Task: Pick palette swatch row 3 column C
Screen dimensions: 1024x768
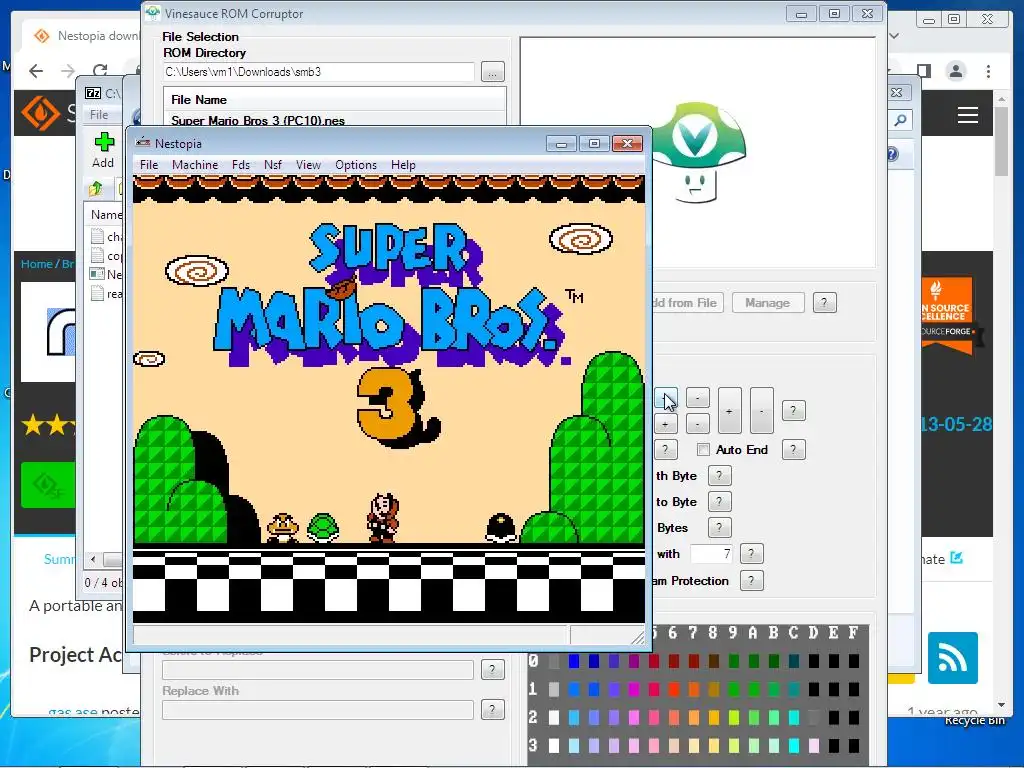Action: coord(794,744)
